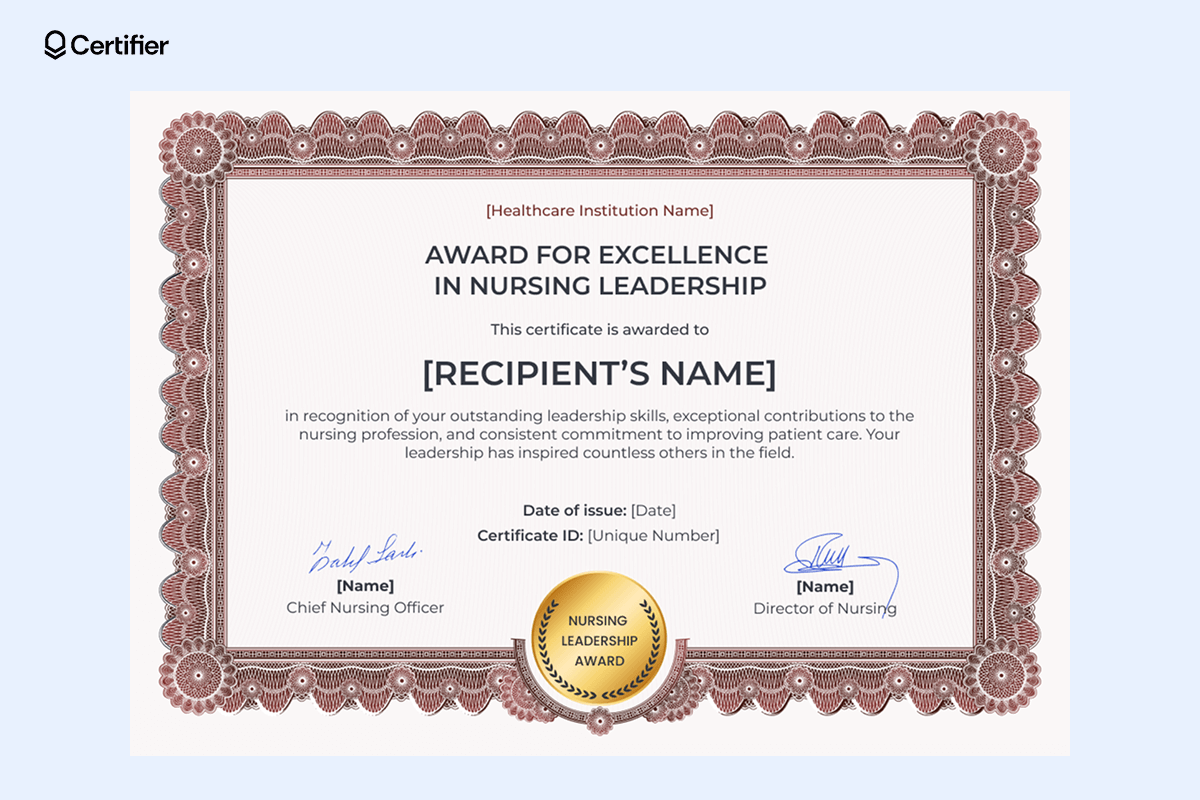Image resolution: width=1200 pixels, height=800 pixels.
Task: Click the recognition paragraph beneath recipient name
Action: tap(600, 433)
